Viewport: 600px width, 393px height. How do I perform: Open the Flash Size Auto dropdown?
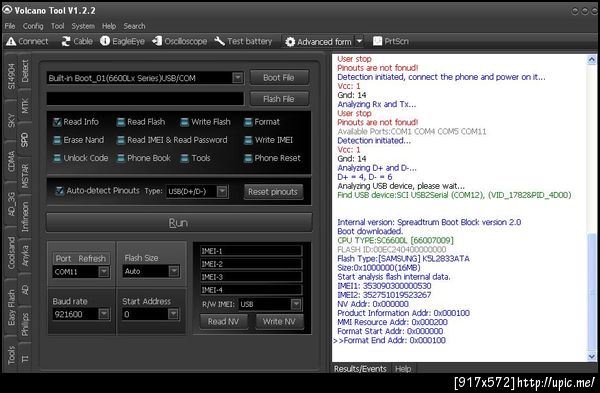pos(174,271)
